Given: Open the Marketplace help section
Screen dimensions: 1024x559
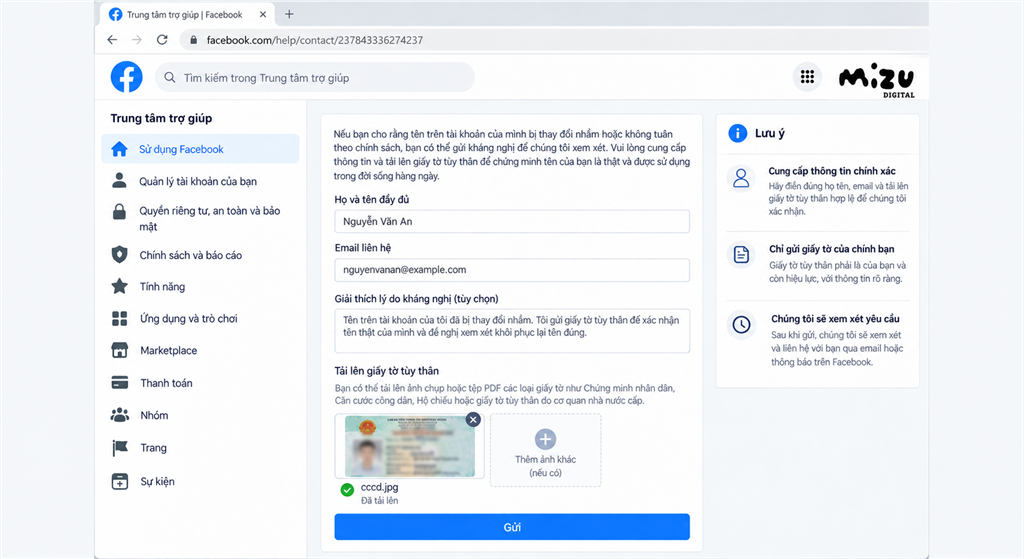Looking at the screenshot, I should pyautogui.click(x=168, y=350).
